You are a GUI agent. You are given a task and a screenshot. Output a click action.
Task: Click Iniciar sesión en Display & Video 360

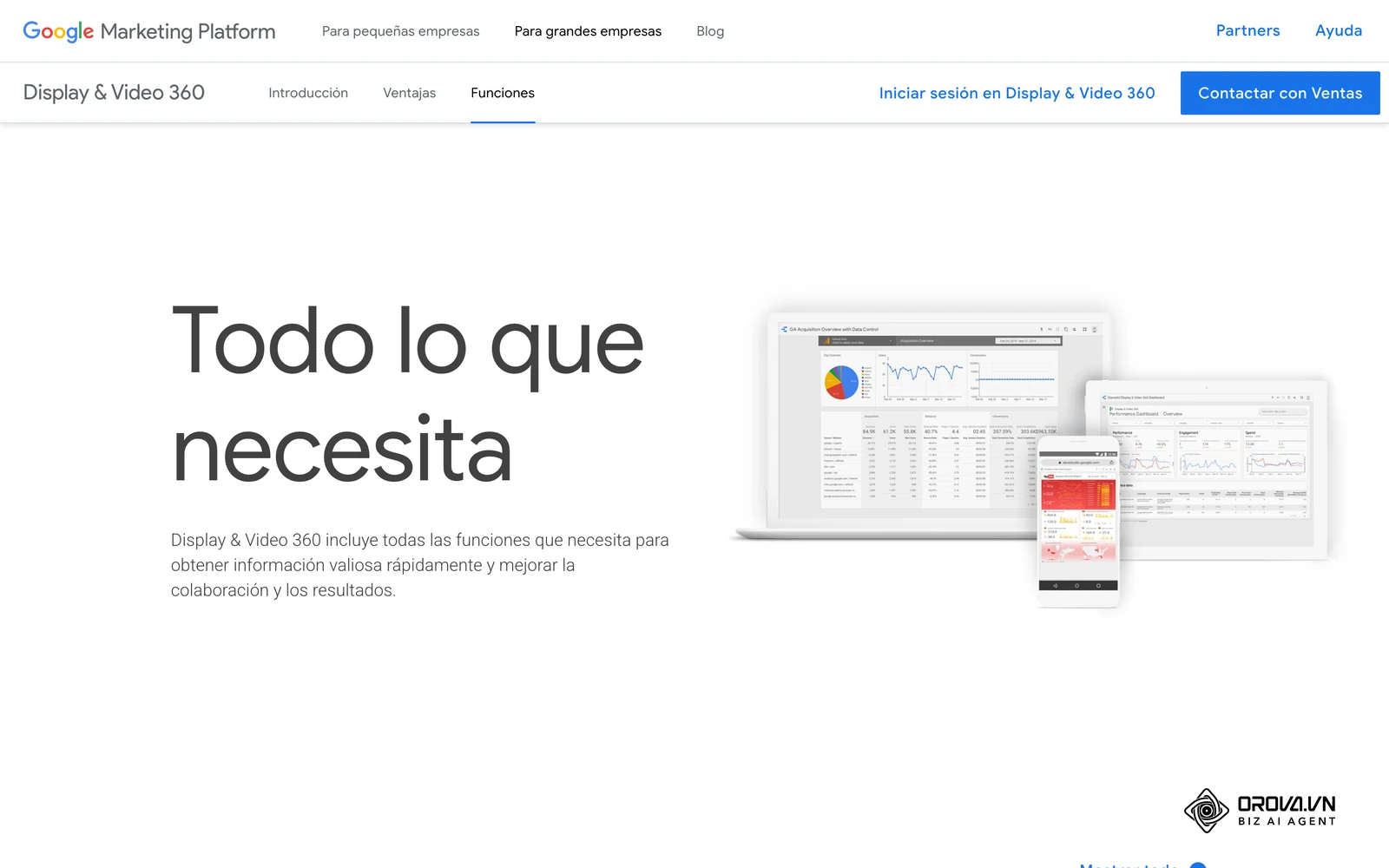pos(1017,93)
